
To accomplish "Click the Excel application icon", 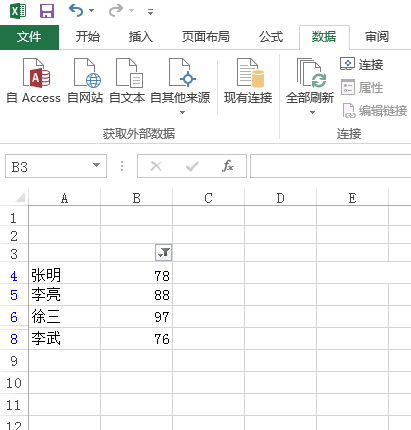I will [x=18, y=11].
